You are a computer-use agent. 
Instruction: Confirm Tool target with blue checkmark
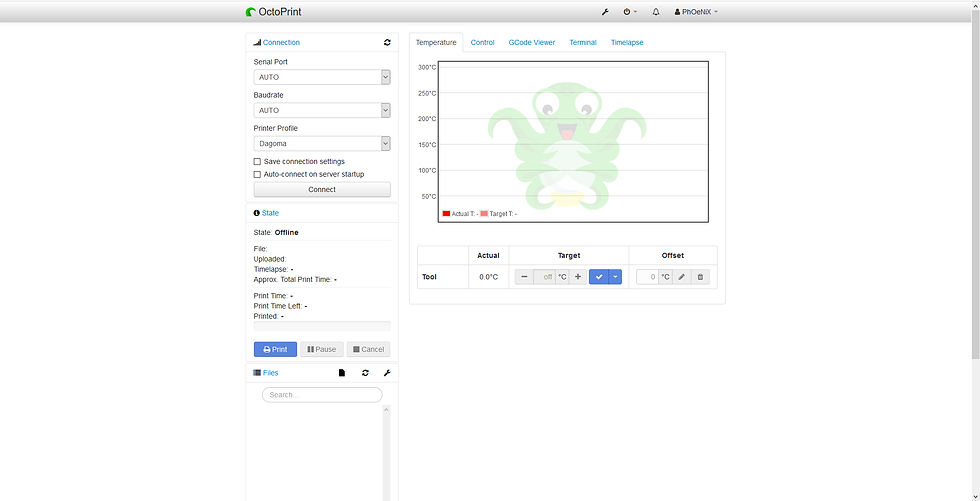point(599,277)
